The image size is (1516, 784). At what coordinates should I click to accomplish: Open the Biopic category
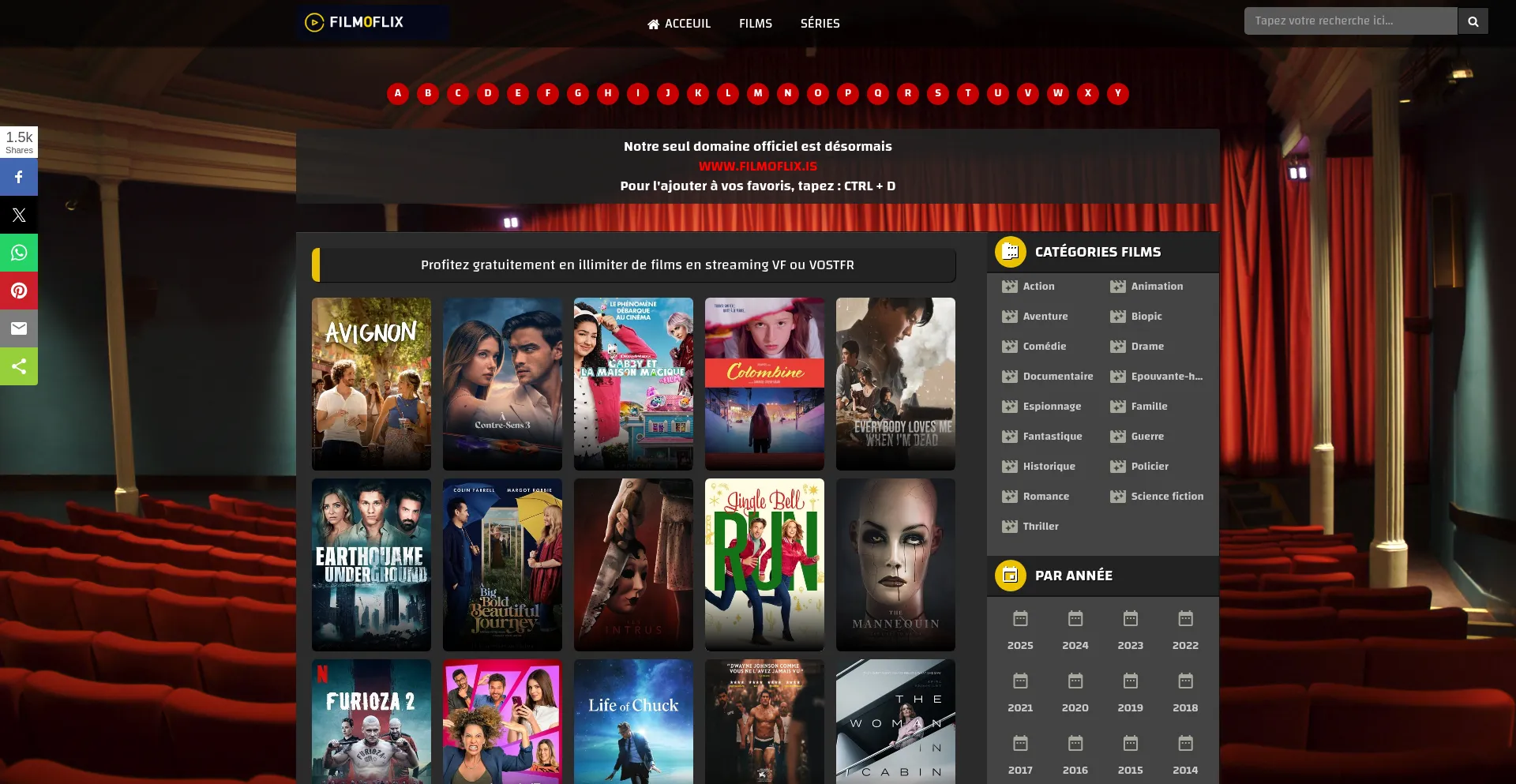coord(1146,317)
